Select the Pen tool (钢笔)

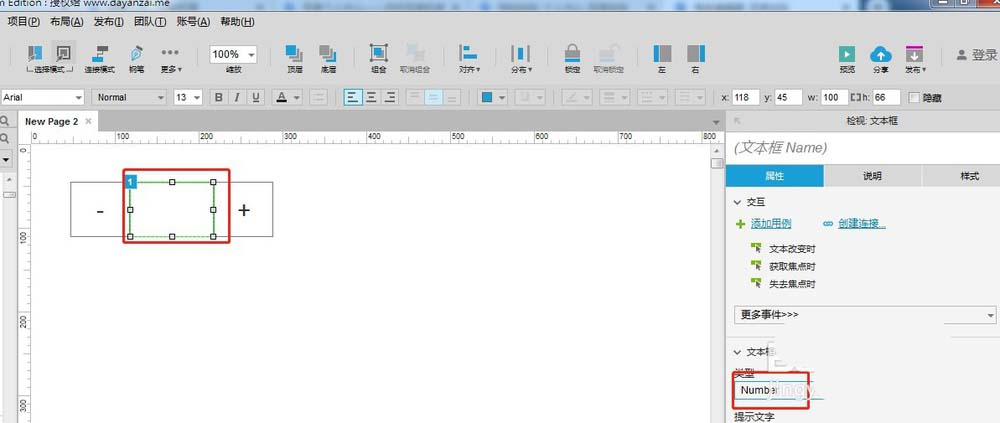pos(136,54)
